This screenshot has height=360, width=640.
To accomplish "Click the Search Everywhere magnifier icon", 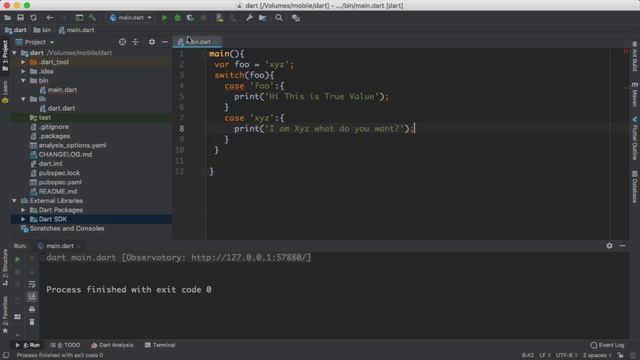I will (279, 18).
